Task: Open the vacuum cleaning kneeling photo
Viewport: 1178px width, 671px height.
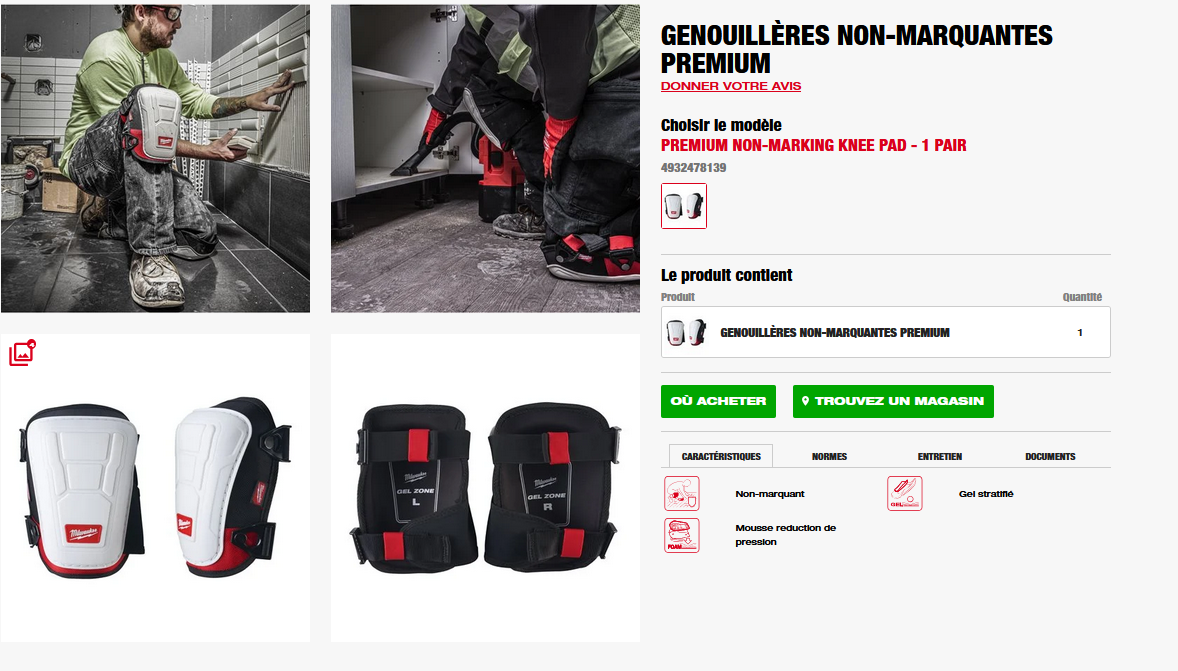Action: [485, 158]
